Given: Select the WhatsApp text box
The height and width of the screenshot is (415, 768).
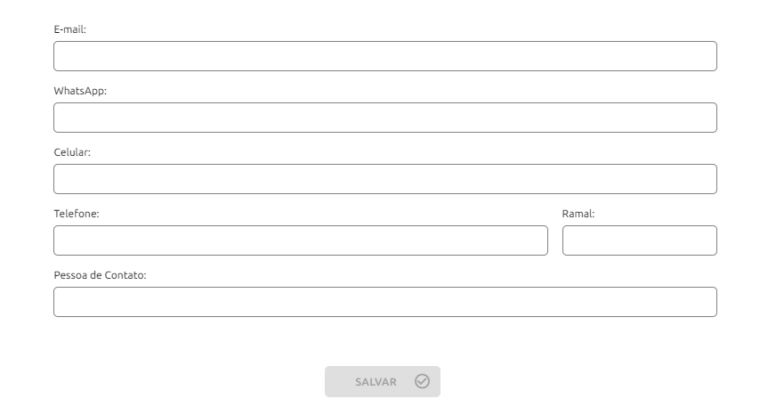Looking at the screenshot, I should point(385,118).
